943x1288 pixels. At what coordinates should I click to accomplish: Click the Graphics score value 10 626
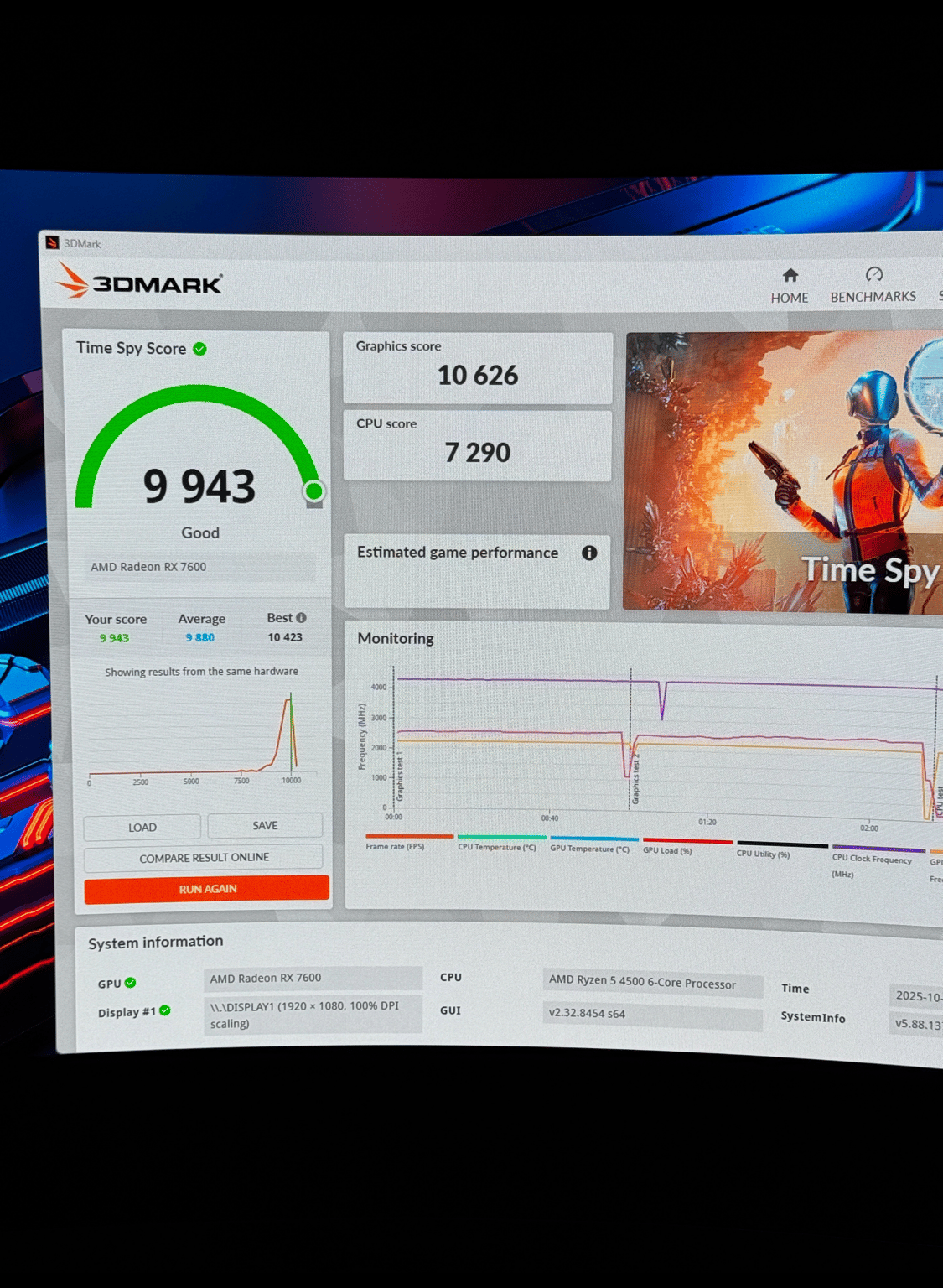click(x=478, y=376)
